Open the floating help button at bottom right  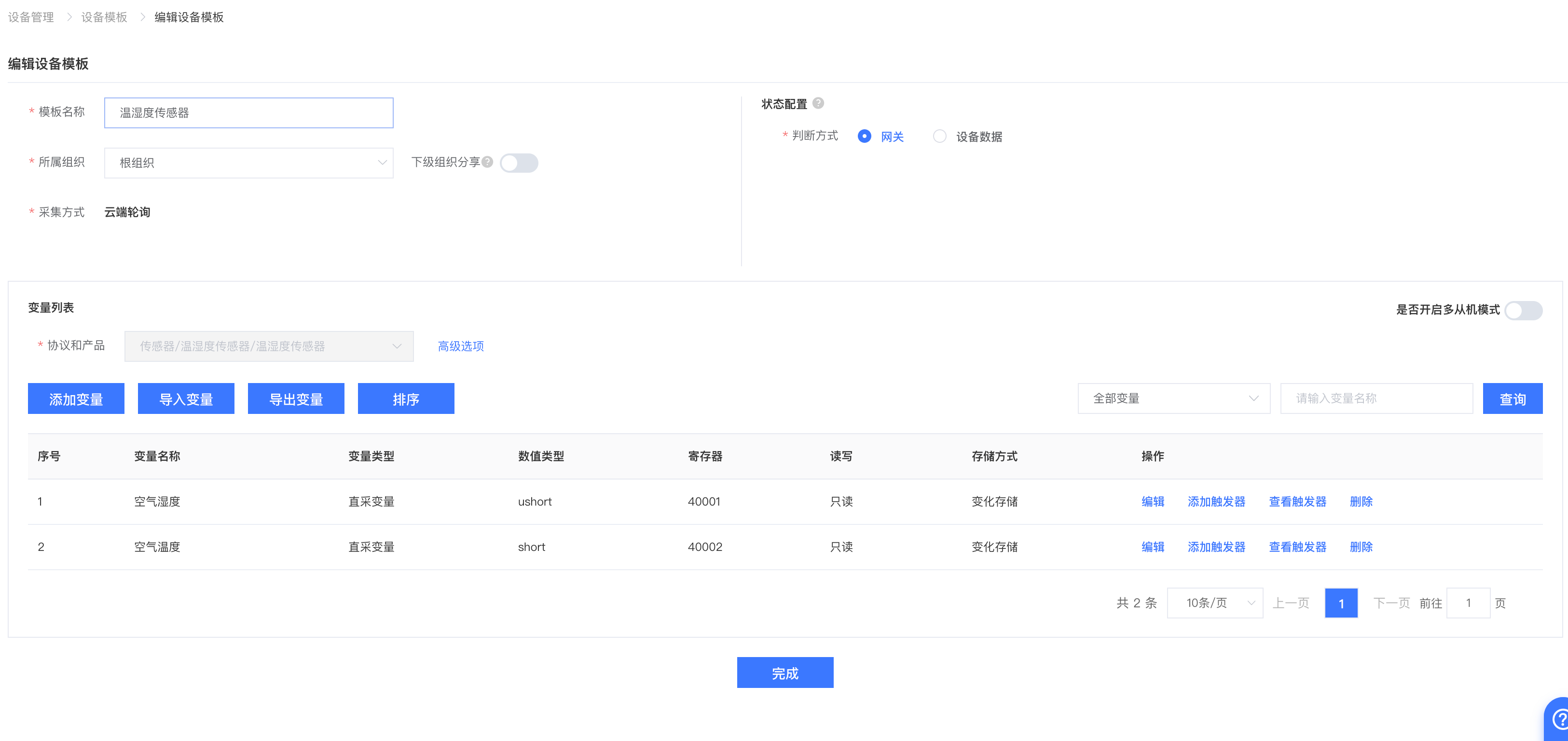tap(1558, 719)
